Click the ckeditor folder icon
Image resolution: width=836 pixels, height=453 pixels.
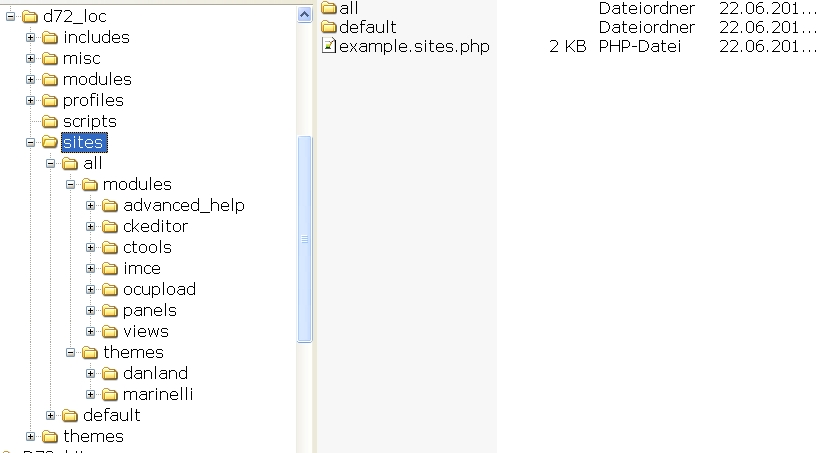[110, 227]
